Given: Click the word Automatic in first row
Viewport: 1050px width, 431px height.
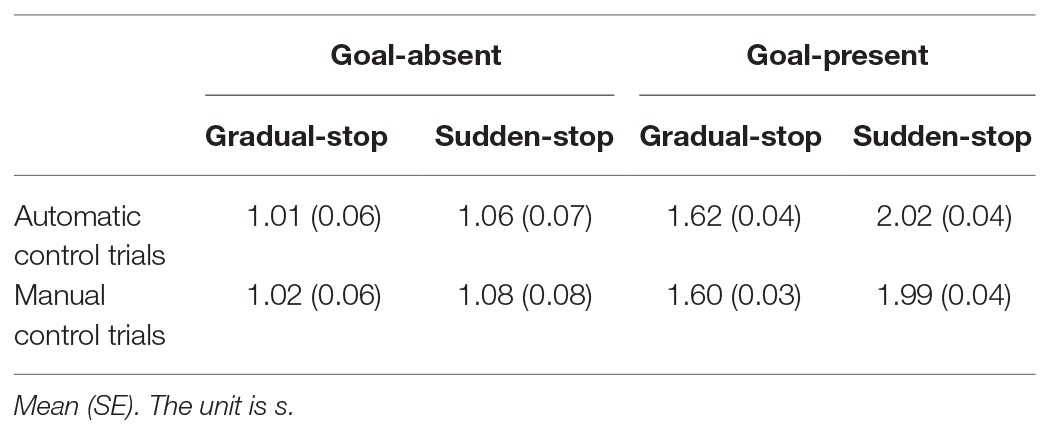Looking at the screenshot, I should tap(78, 216).
